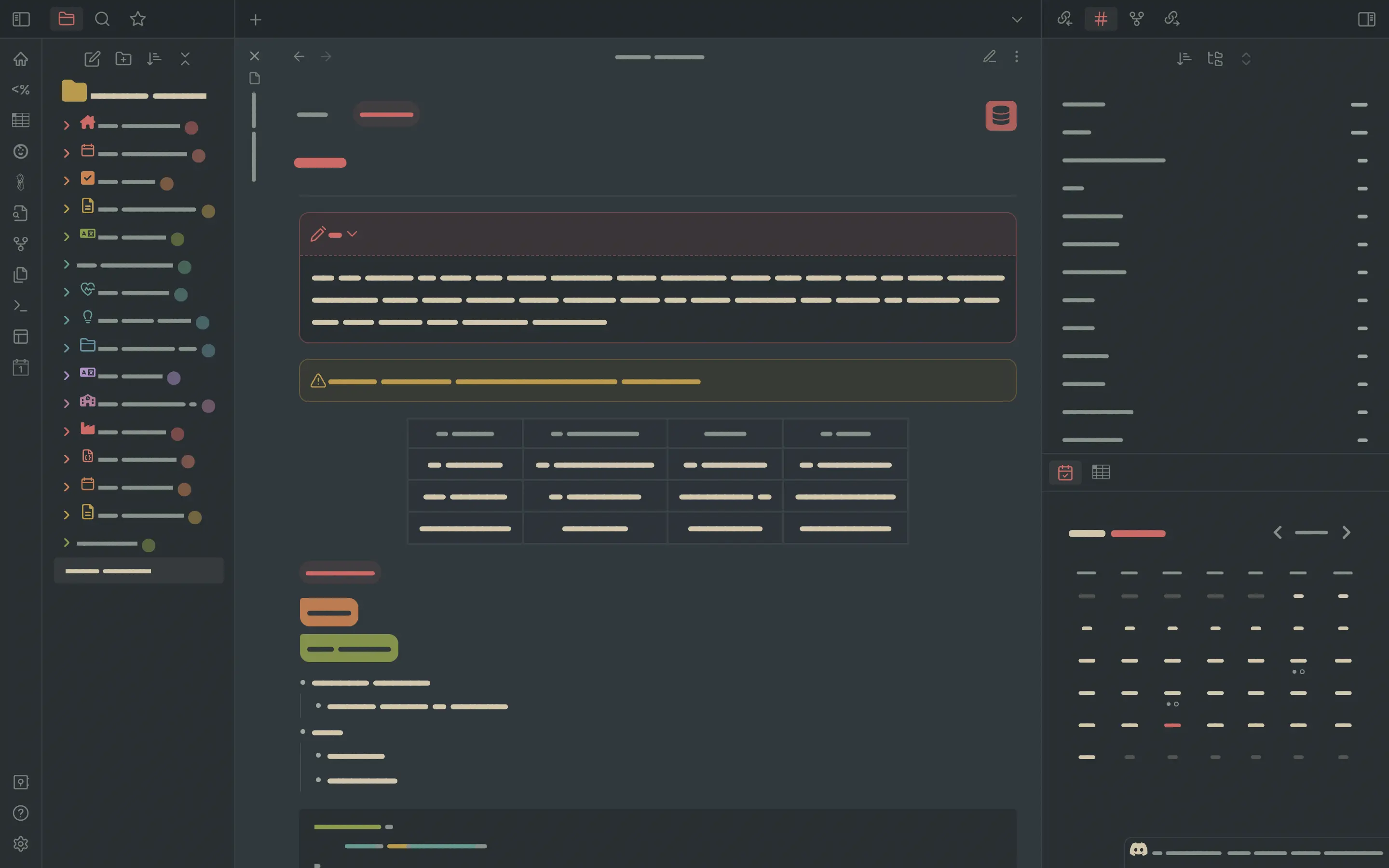Image resolution: width=1389 pixels, height=868 pixels.
Task: Collapse the red pencil callout with its chevron
Action: (x=352, y=234)
